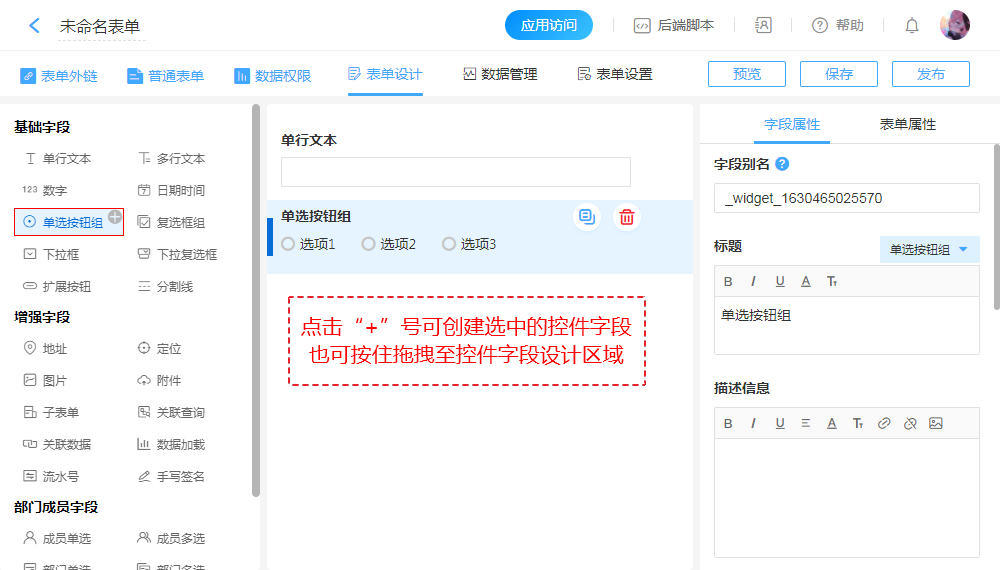Toggle bold in the 标题 editor toolbar
This screenshot has height=570, width=1000.
729,281
